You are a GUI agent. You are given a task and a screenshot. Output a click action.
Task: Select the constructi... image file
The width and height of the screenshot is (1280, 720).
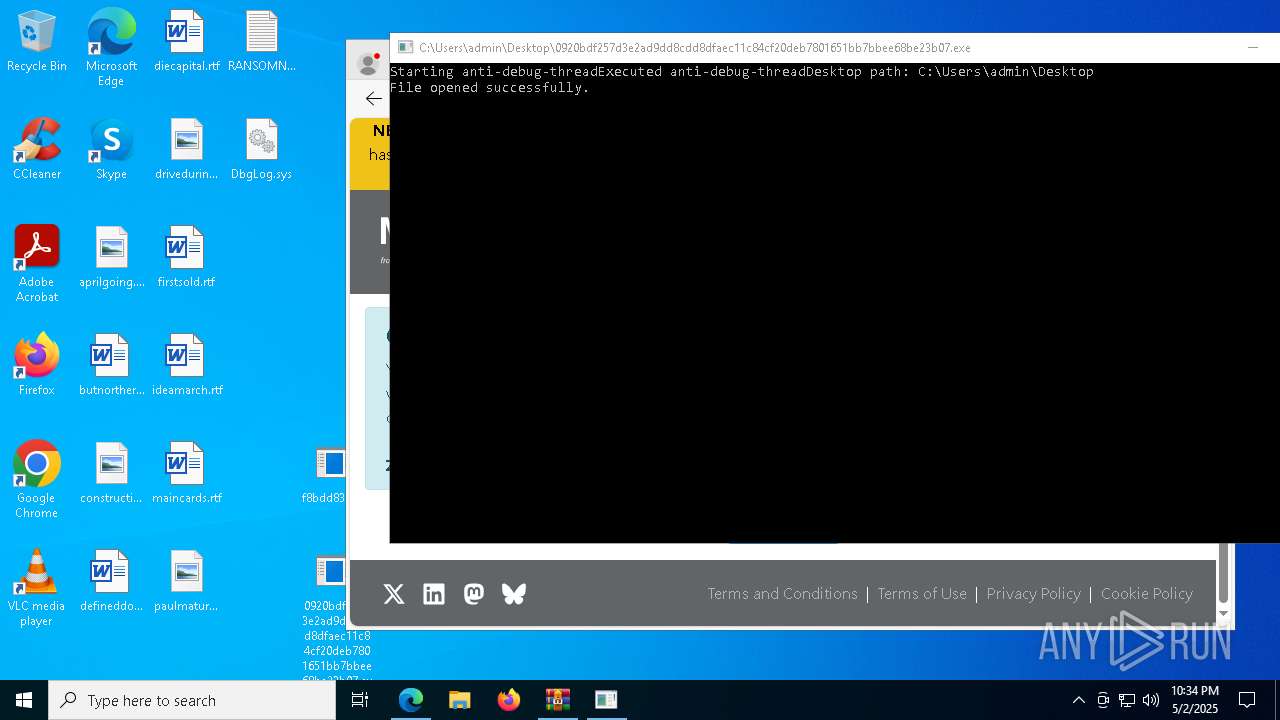click(x=111, y=474)
